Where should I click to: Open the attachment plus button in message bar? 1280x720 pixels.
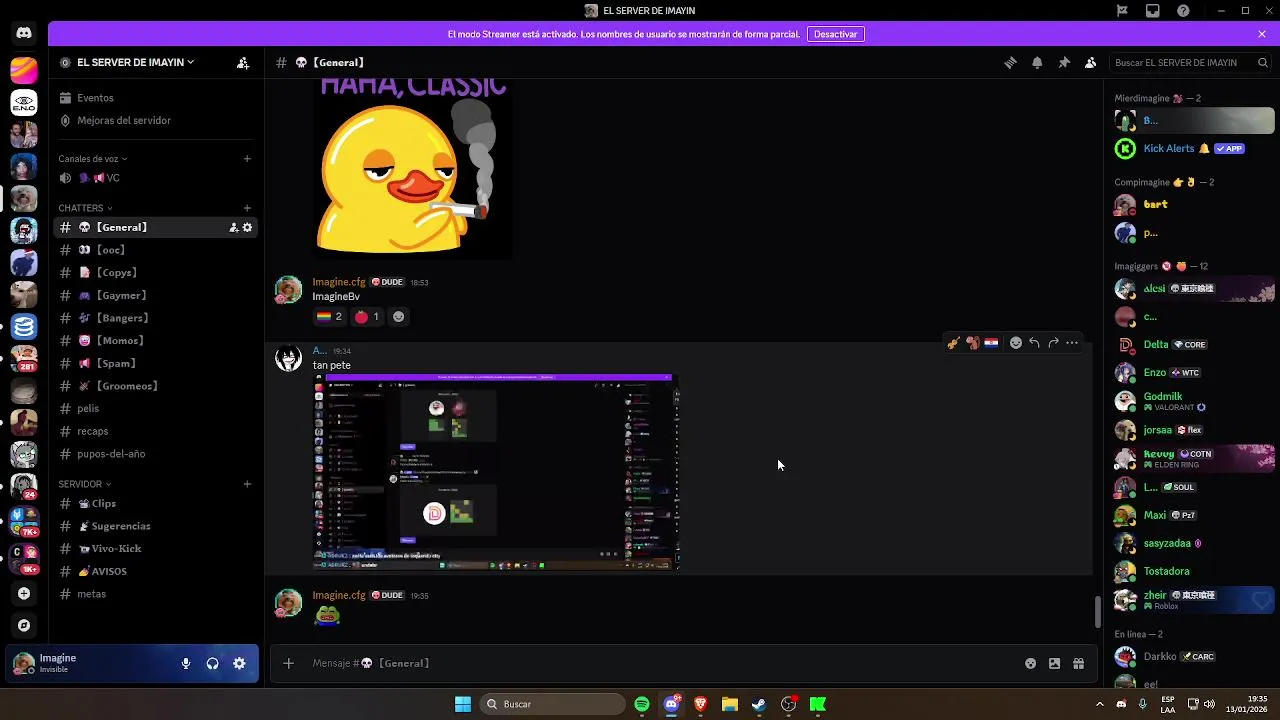(x=288, y=663)
